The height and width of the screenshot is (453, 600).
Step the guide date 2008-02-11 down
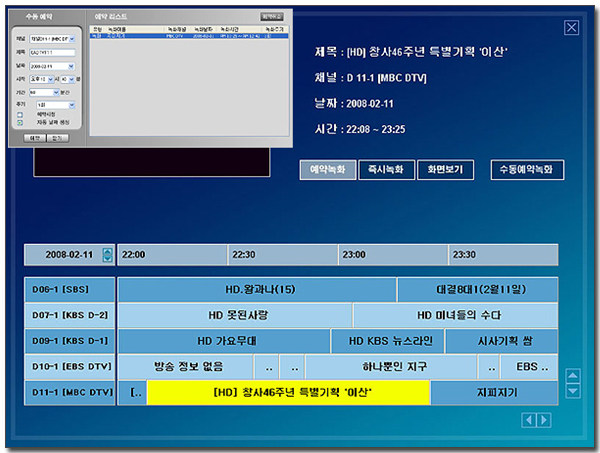(108, 259)
